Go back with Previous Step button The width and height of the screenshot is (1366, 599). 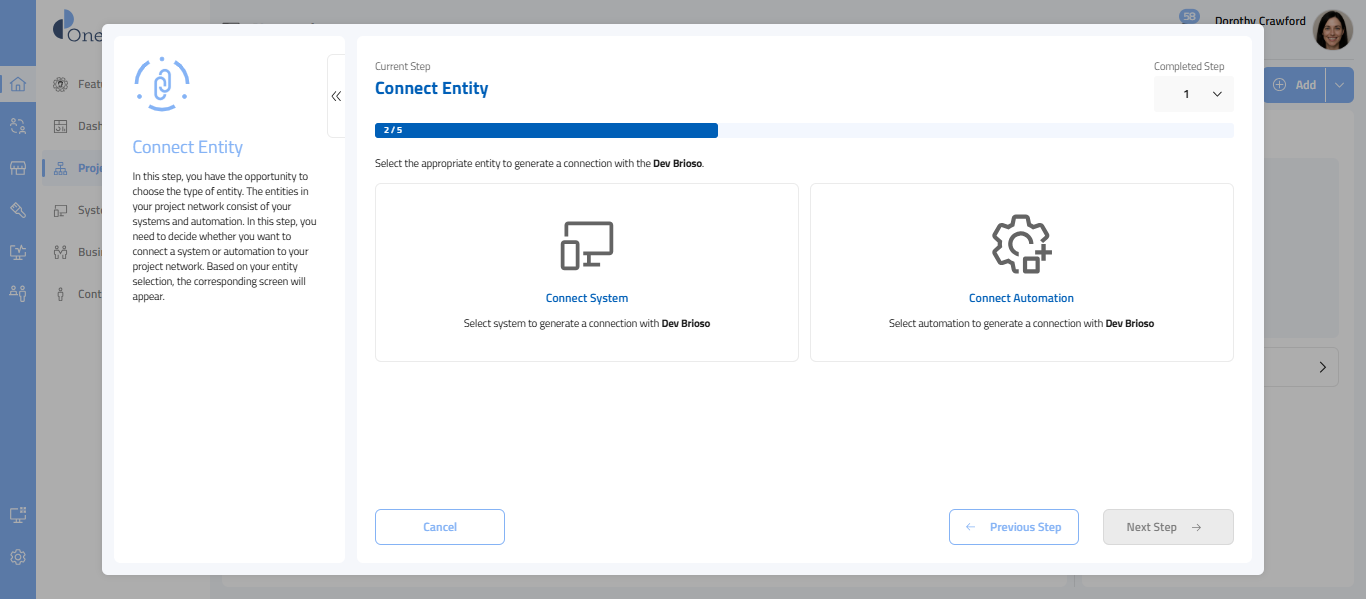click(x=1013, y=527)
